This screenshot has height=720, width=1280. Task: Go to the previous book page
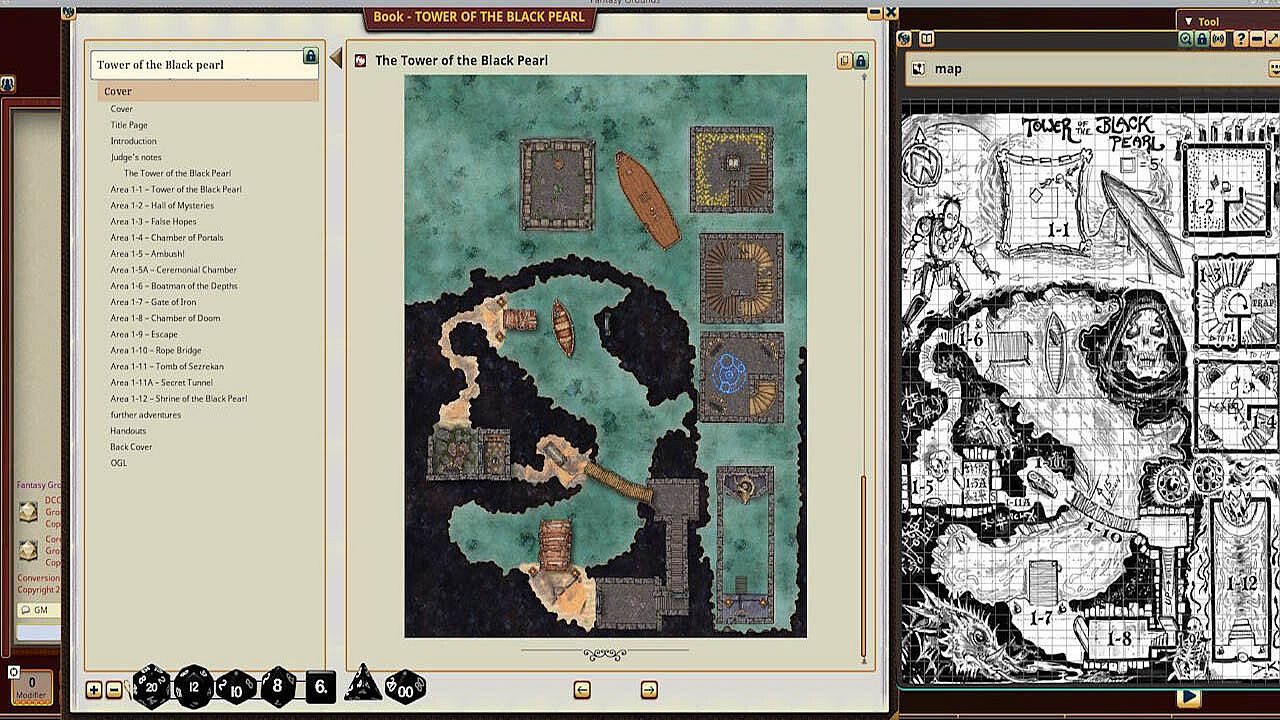point(582,690)
